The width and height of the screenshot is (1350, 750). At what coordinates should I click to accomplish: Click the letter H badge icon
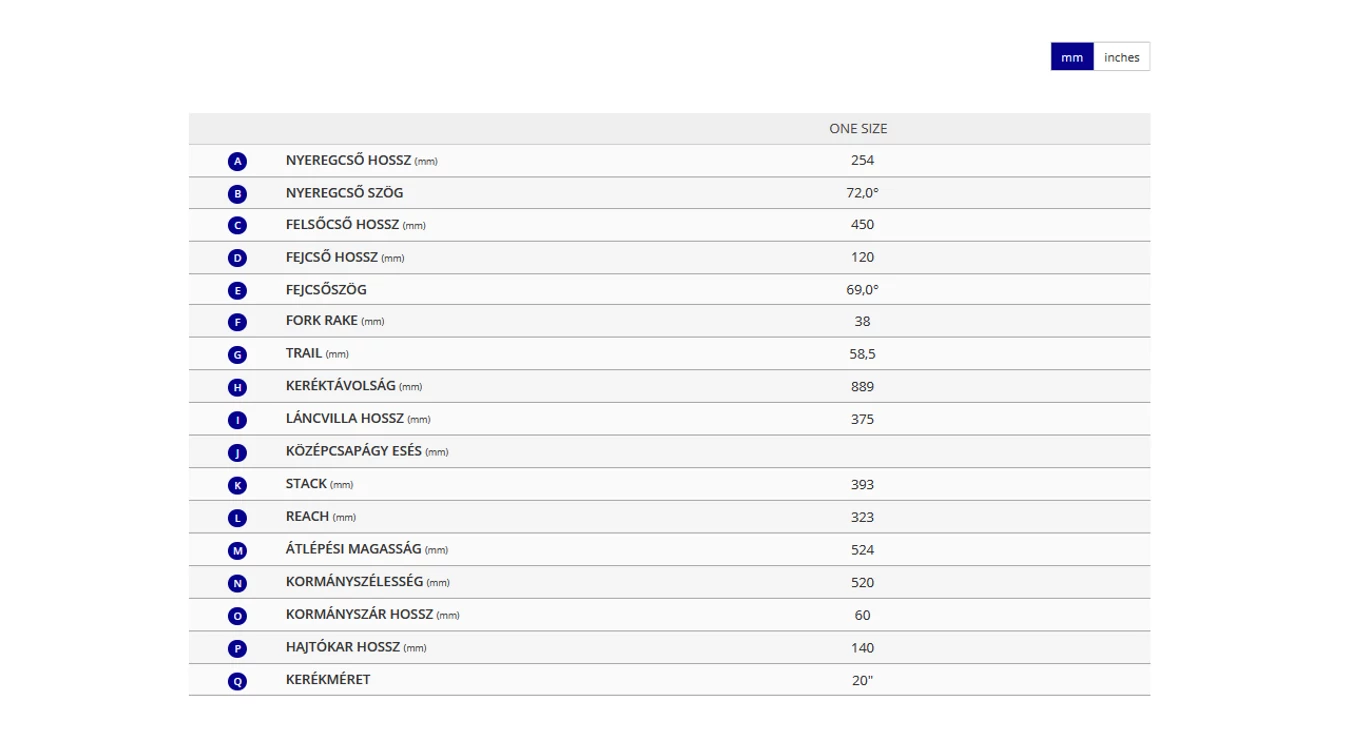[x=237, y=387]
